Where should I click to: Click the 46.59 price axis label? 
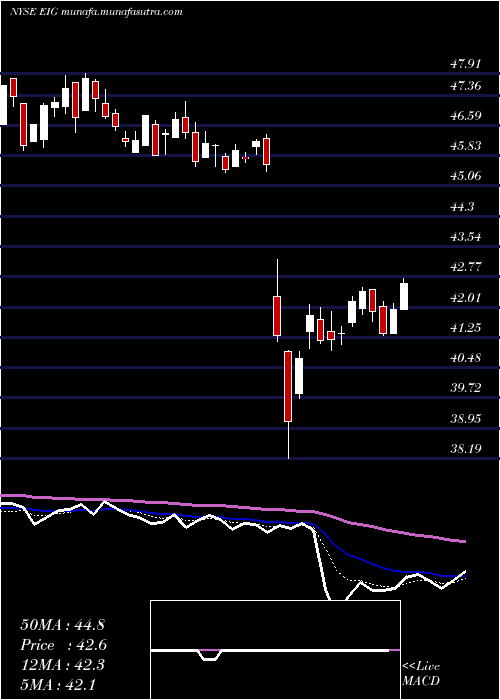466,116
